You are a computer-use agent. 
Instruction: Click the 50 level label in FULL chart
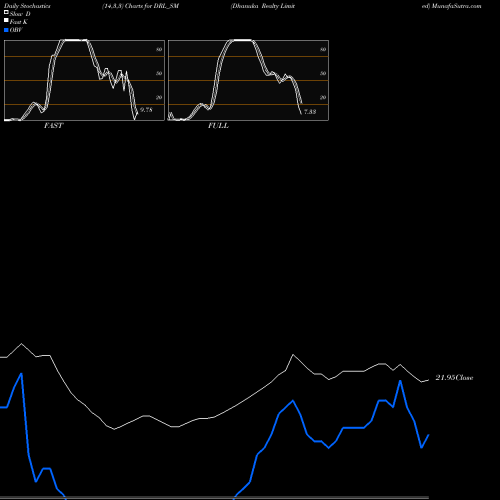(323, 73)
